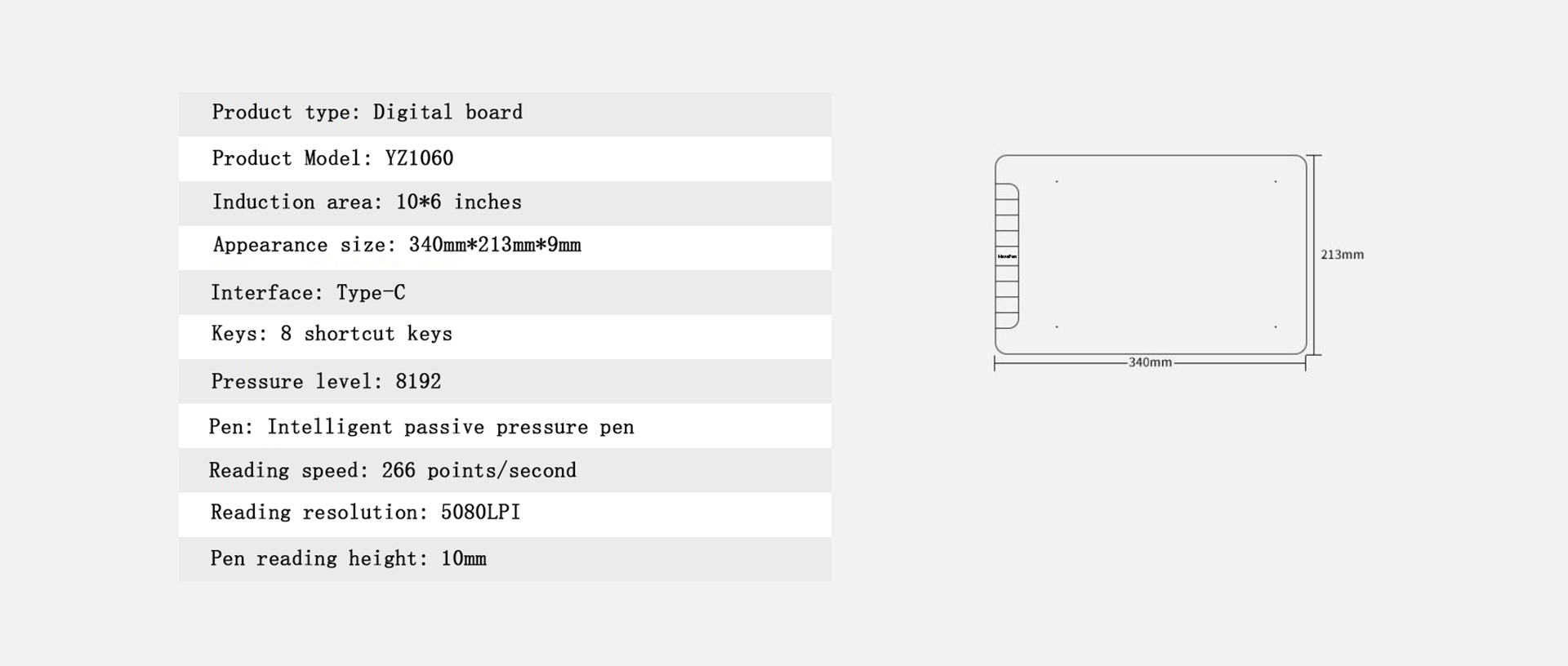Click the Pressure level: 8192 row
The height and width of the screenshot is (666, 1568).
click(505, 381)
